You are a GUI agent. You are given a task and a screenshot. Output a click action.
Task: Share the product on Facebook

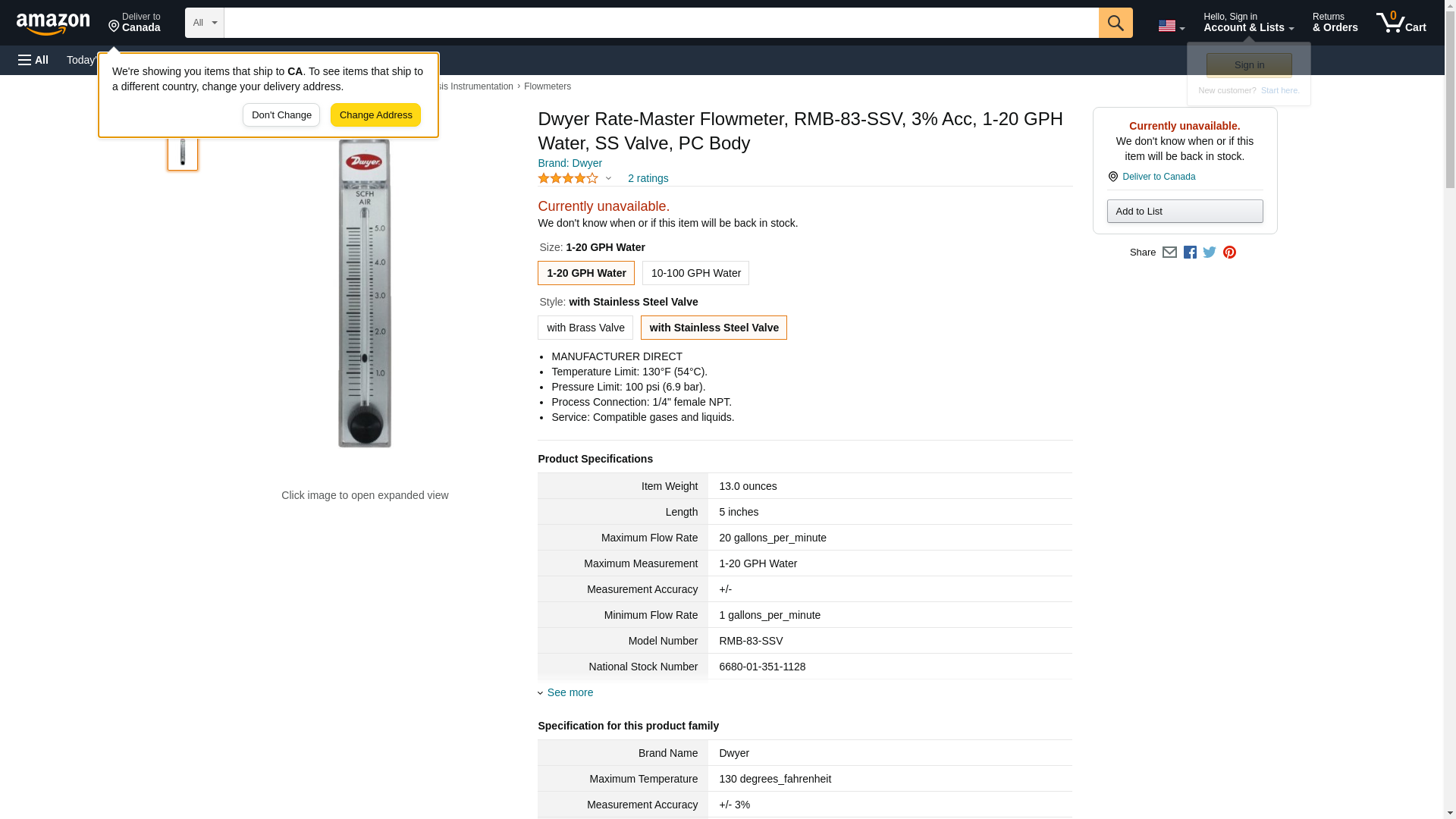coord(1190,253)
